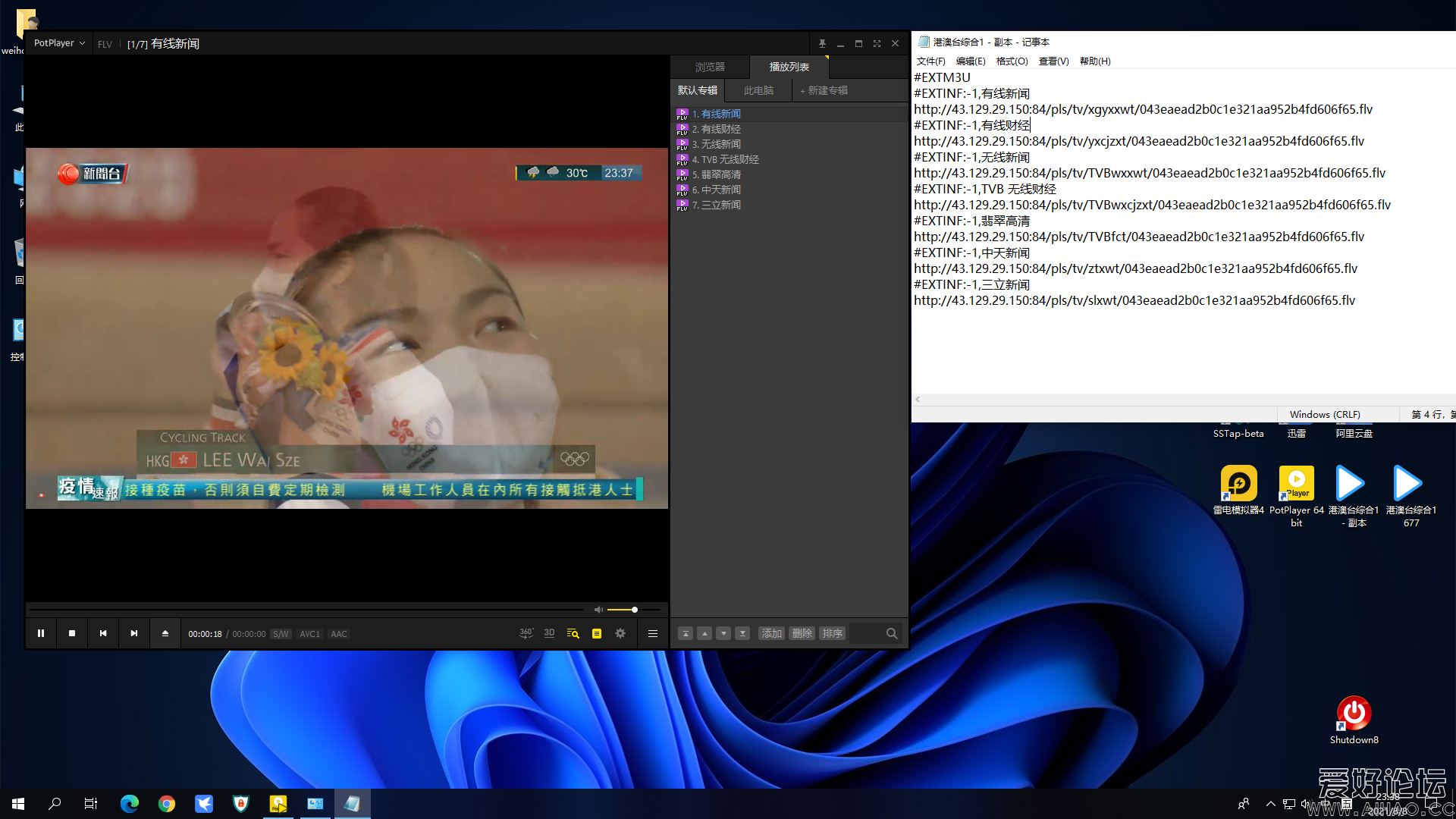Switch to the 浏览器 tab
Viewport: 1456px width, 819px height.
(x=710, y=67)
